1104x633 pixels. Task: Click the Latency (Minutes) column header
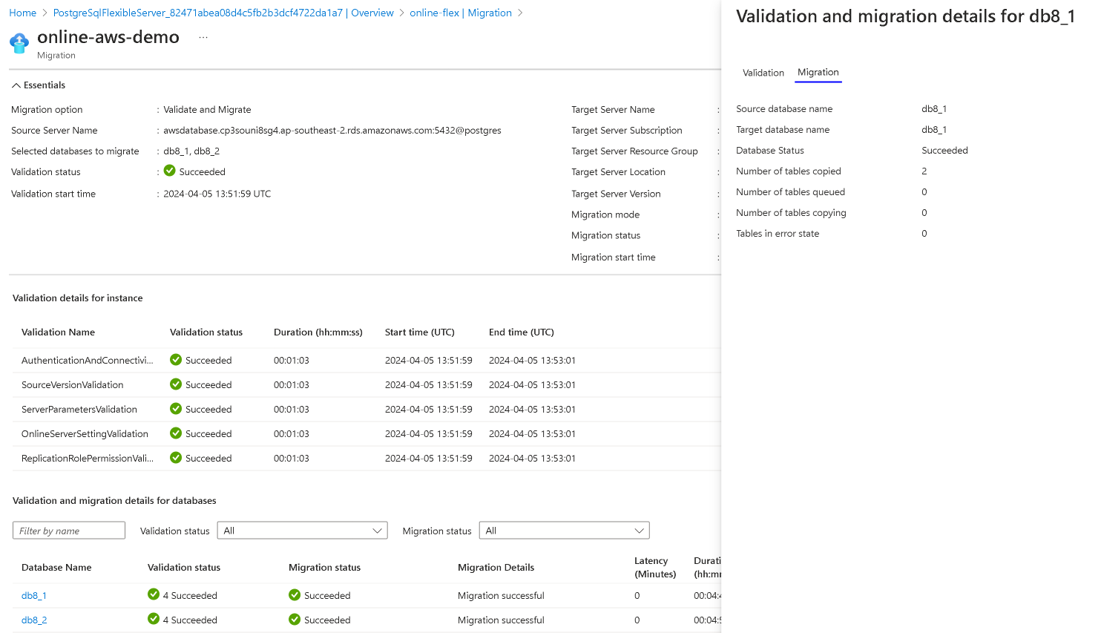coord(655,568)
